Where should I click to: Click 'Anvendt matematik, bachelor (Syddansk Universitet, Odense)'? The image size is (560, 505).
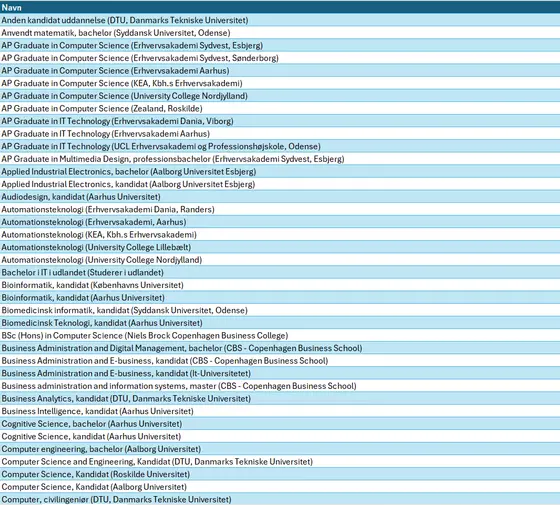280,32
